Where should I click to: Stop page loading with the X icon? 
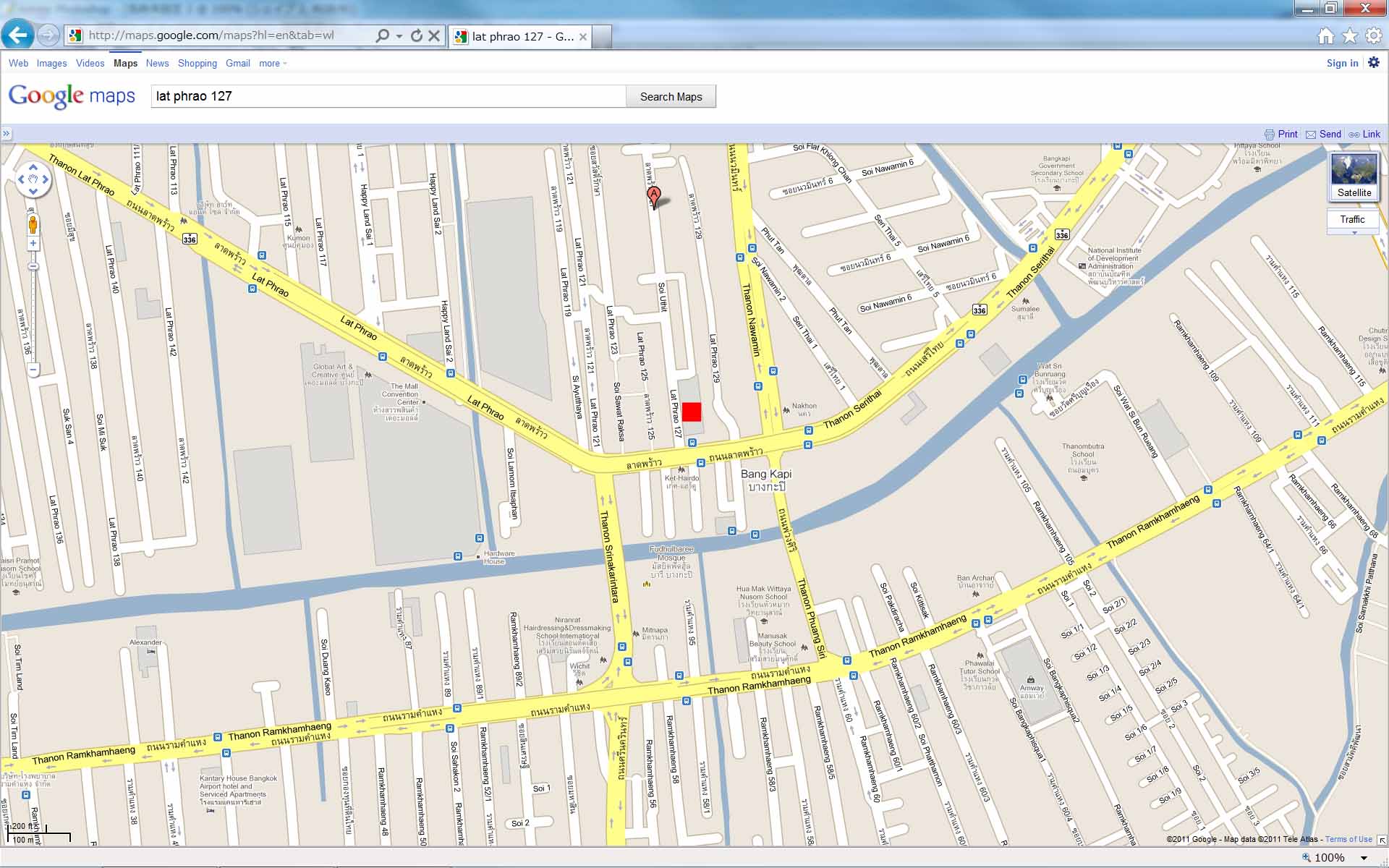[x=434, y=35]
